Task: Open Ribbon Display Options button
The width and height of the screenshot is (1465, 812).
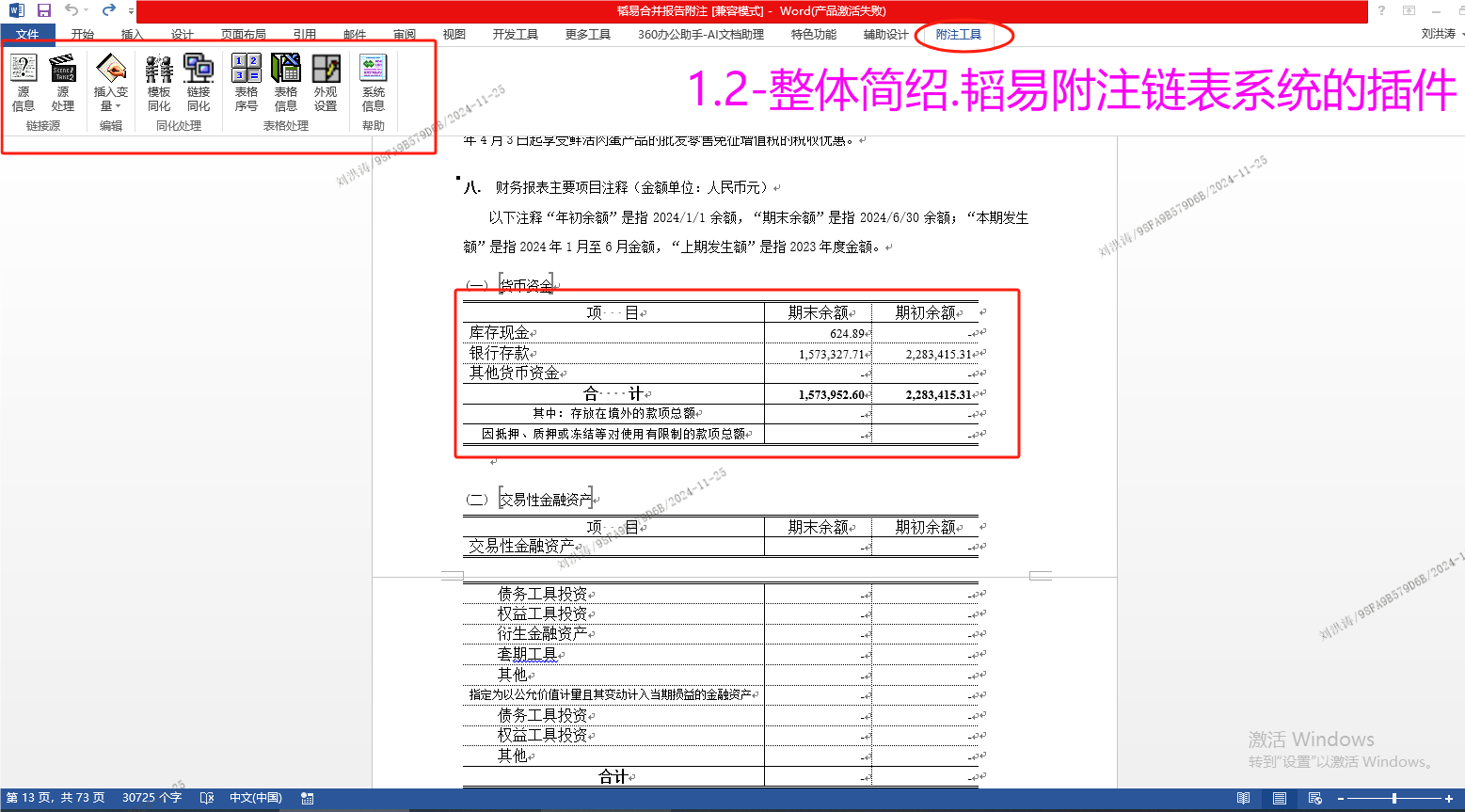Action: [x=1409, y=10]
